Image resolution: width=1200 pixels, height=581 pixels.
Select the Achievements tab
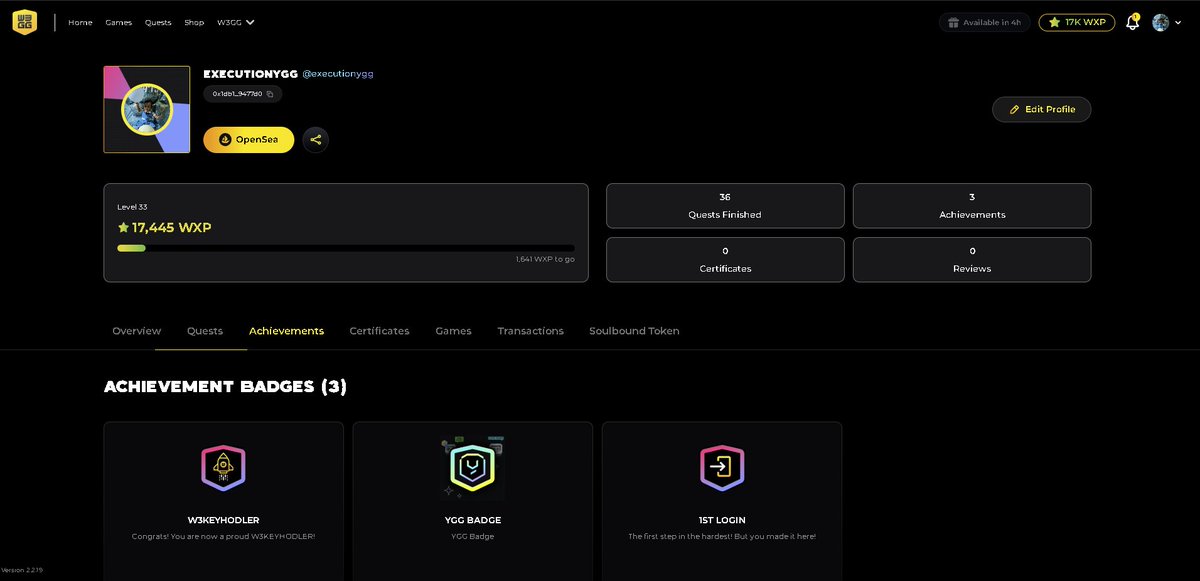pyautogui.click(x=286, y=331)
